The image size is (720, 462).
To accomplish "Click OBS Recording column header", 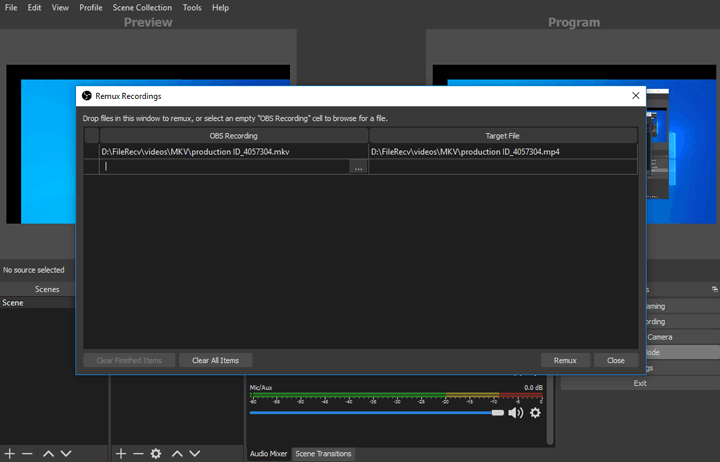I will [x=234, y=136].
